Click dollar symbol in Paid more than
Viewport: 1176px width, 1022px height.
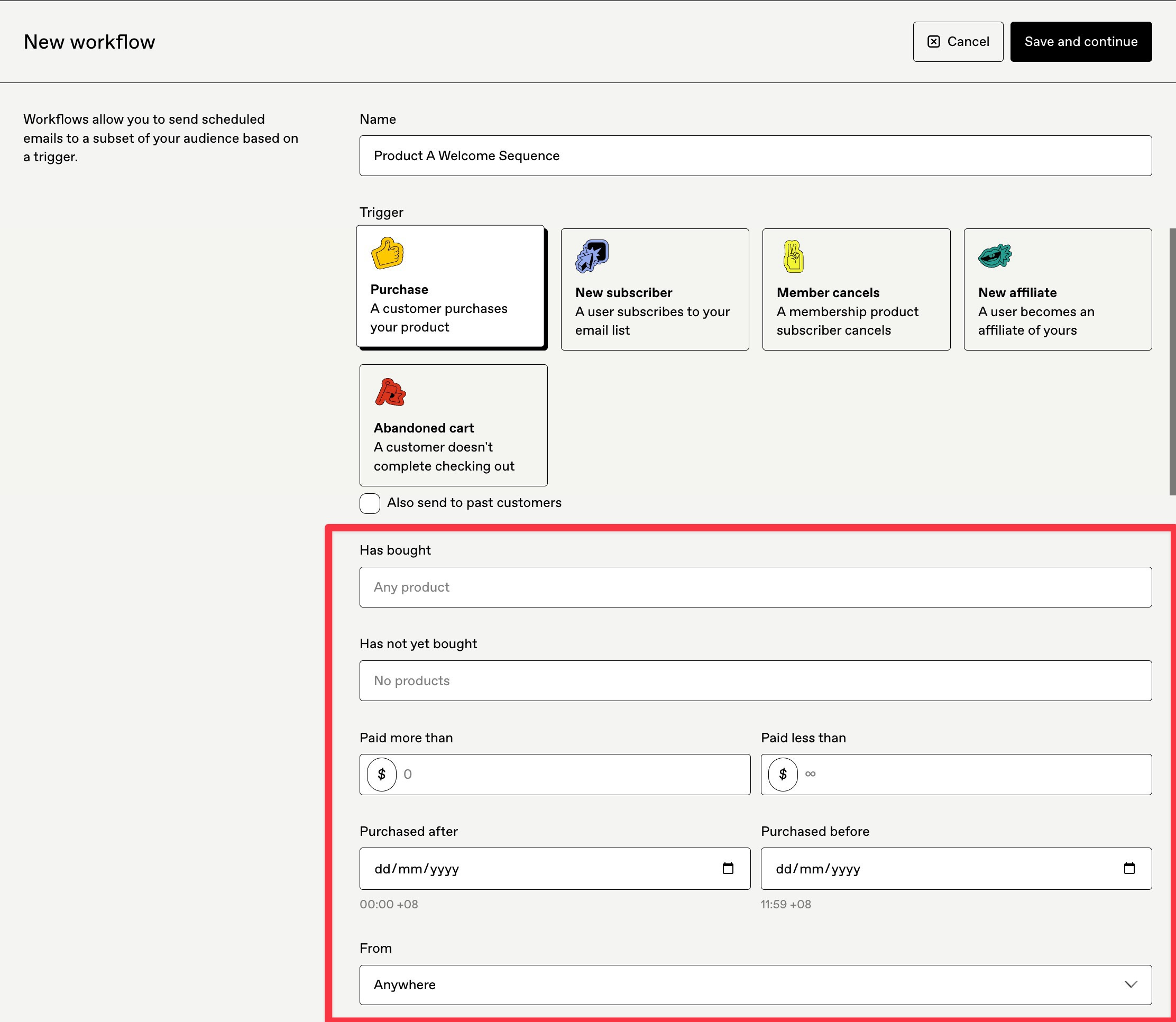pos(382,774)
